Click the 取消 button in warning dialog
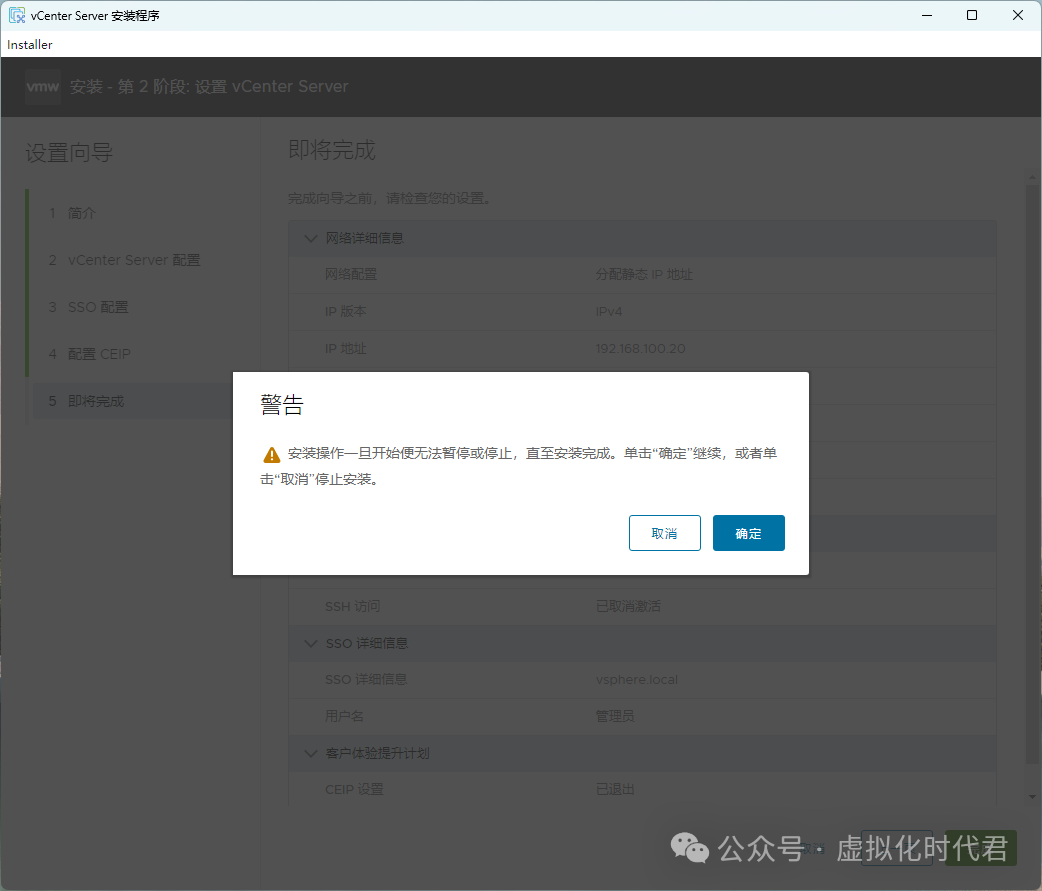Viewport: 1042px width, 891px height. 665,533
